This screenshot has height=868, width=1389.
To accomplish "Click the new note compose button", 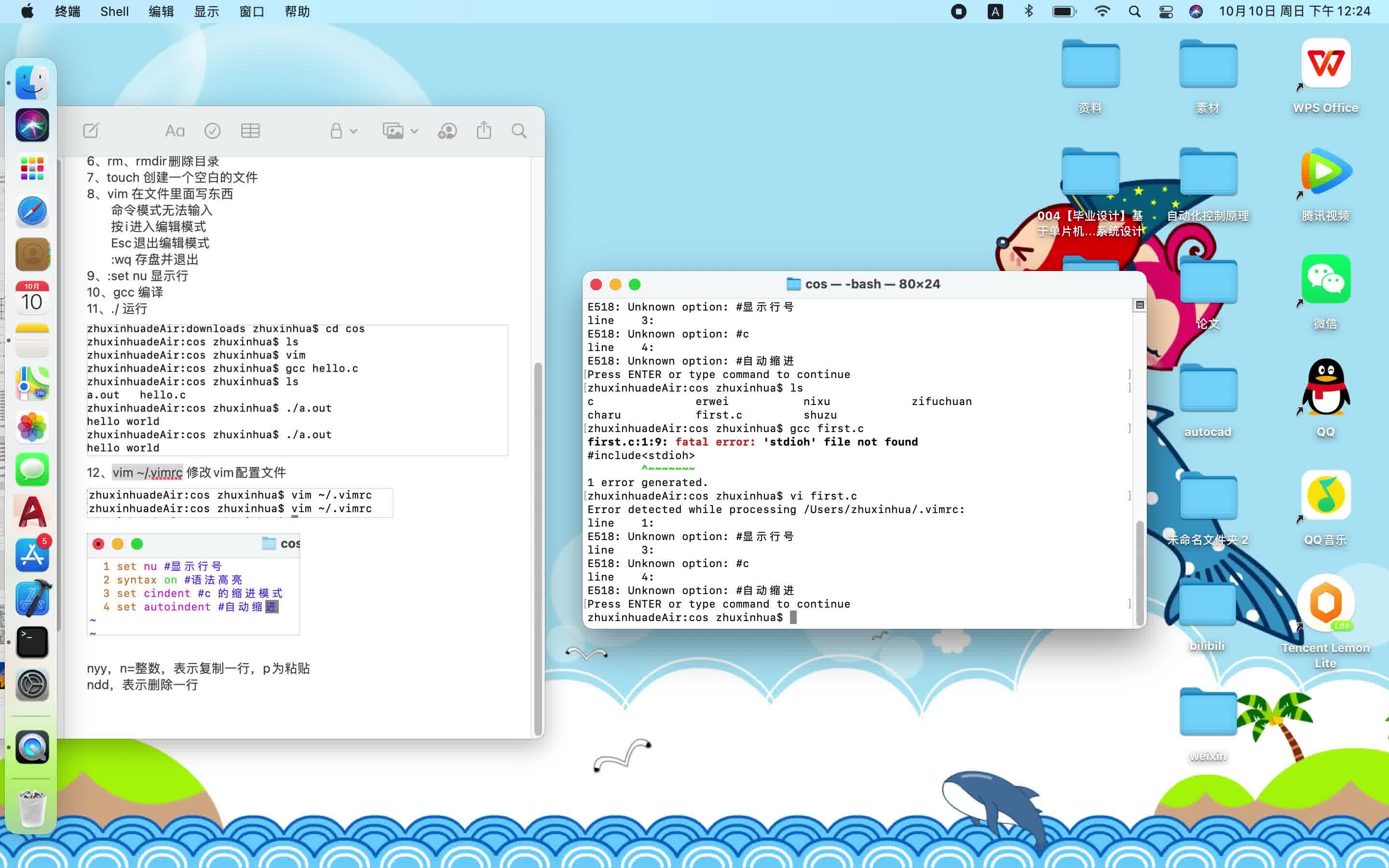I will pyautogui.click(x=91, y=131).
